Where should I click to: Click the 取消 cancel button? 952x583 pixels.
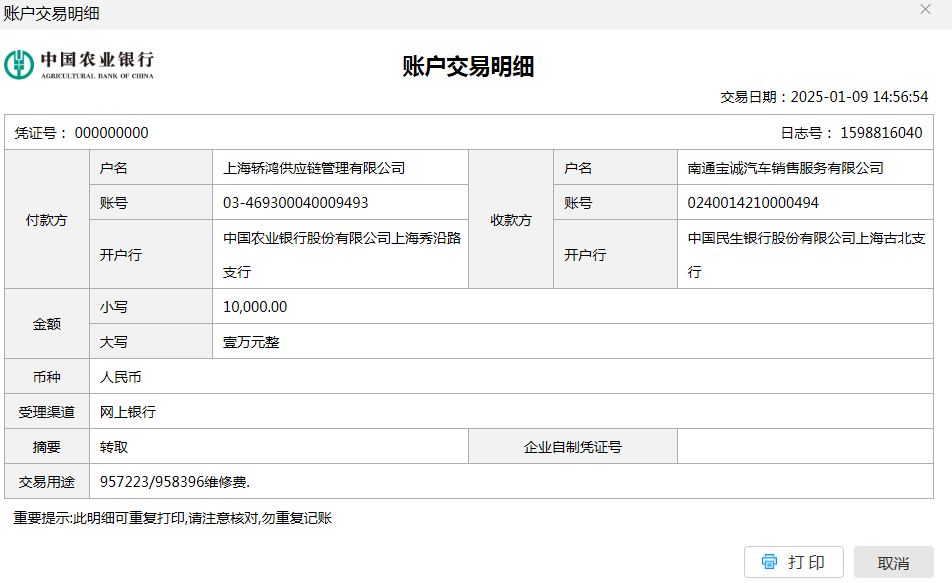tap(893, 563)
